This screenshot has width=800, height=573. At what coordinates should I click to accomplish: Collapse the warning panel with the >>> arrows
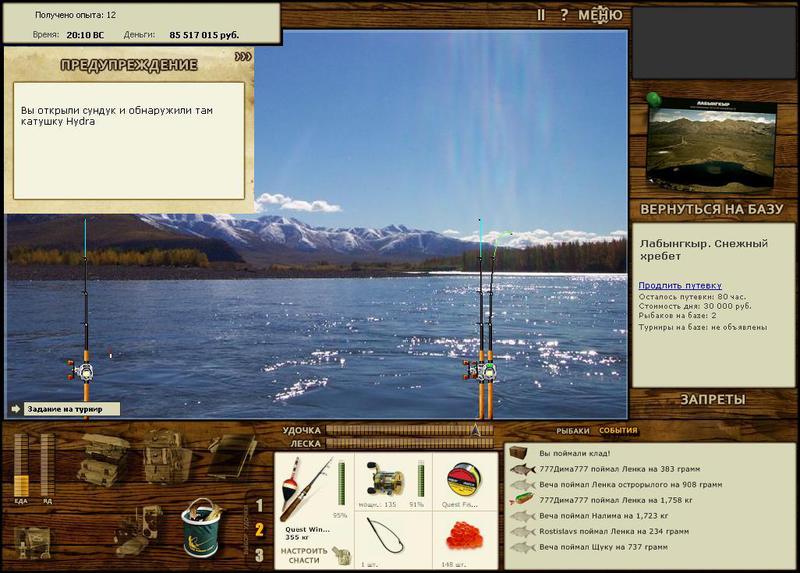pyautogui.click(x=243, y=57)
